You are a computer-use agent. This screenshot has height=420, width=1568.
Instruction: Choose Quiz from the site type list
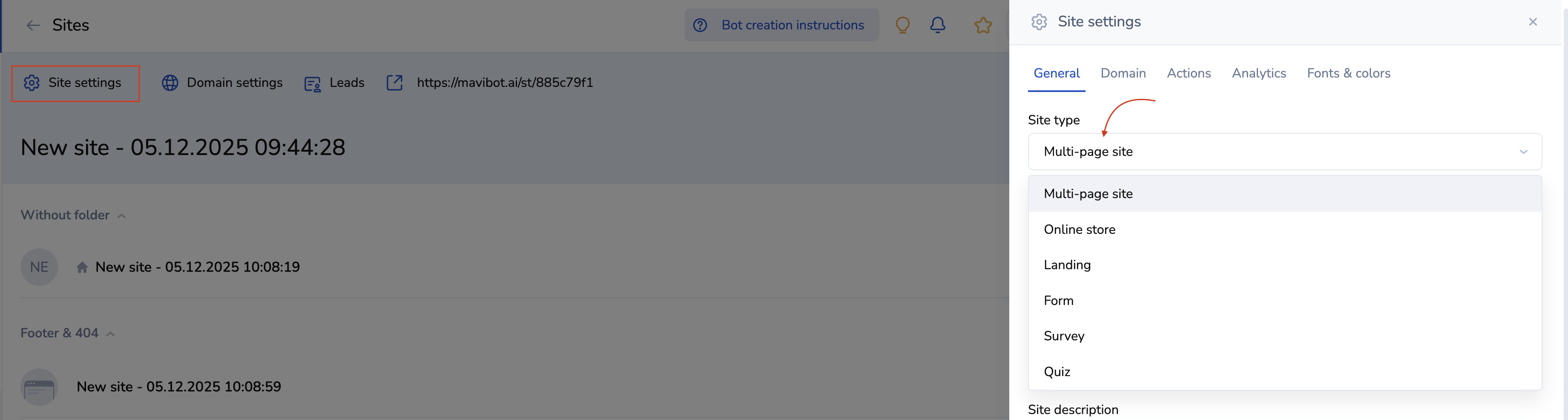tap(1057, 372)
